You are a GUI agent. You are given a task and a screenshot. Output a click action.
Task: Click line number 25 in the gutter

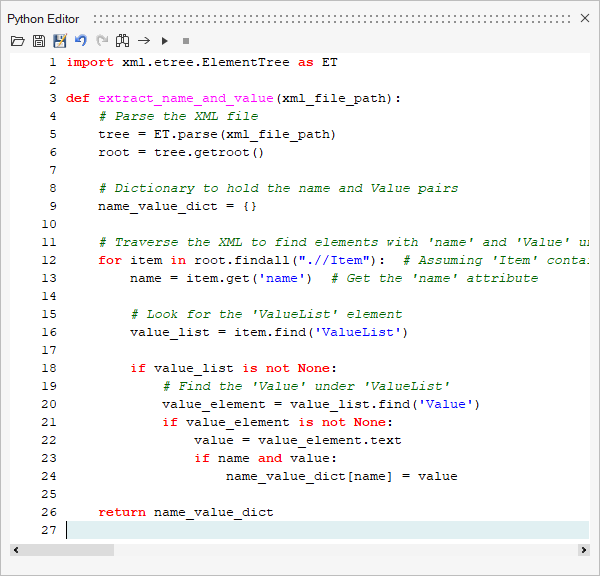(49, 494)
